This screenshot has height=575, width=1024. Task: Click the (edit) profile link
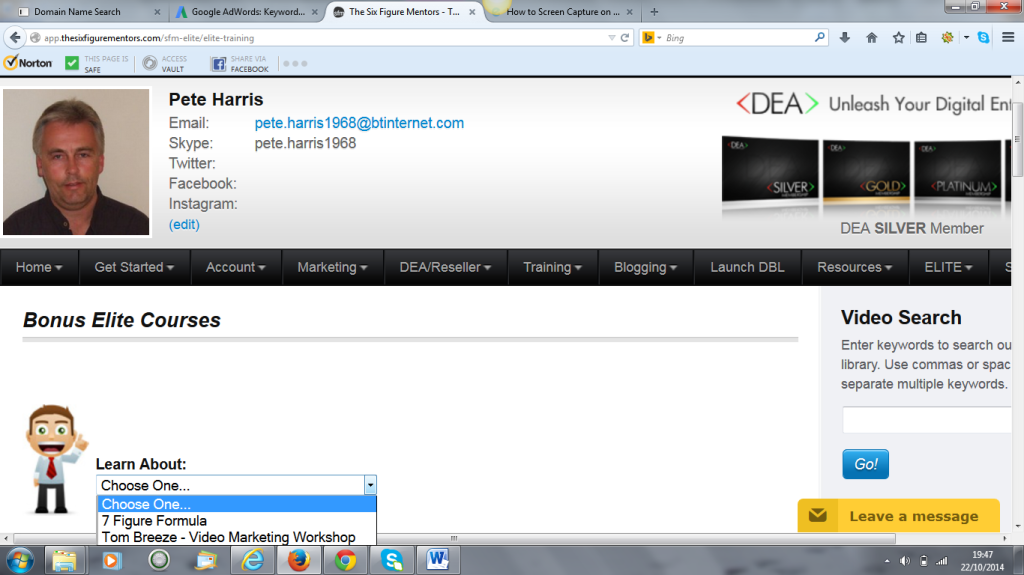point(184,224)
